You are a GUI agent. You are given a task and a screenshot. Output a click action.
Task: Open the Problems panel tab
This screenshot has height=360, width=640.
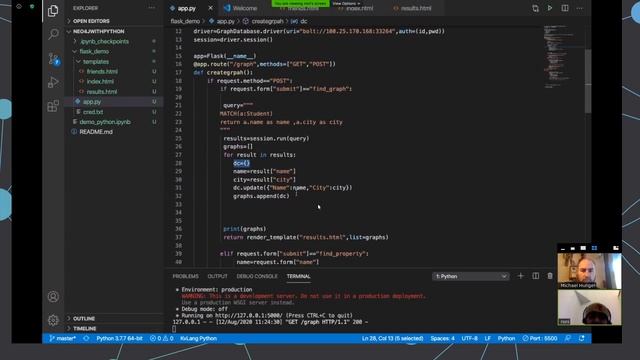point(185,276)
